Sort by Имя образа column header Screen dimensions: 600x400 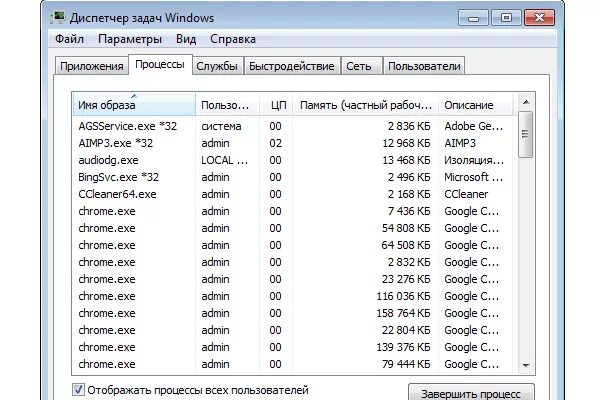tap(134, 104)
